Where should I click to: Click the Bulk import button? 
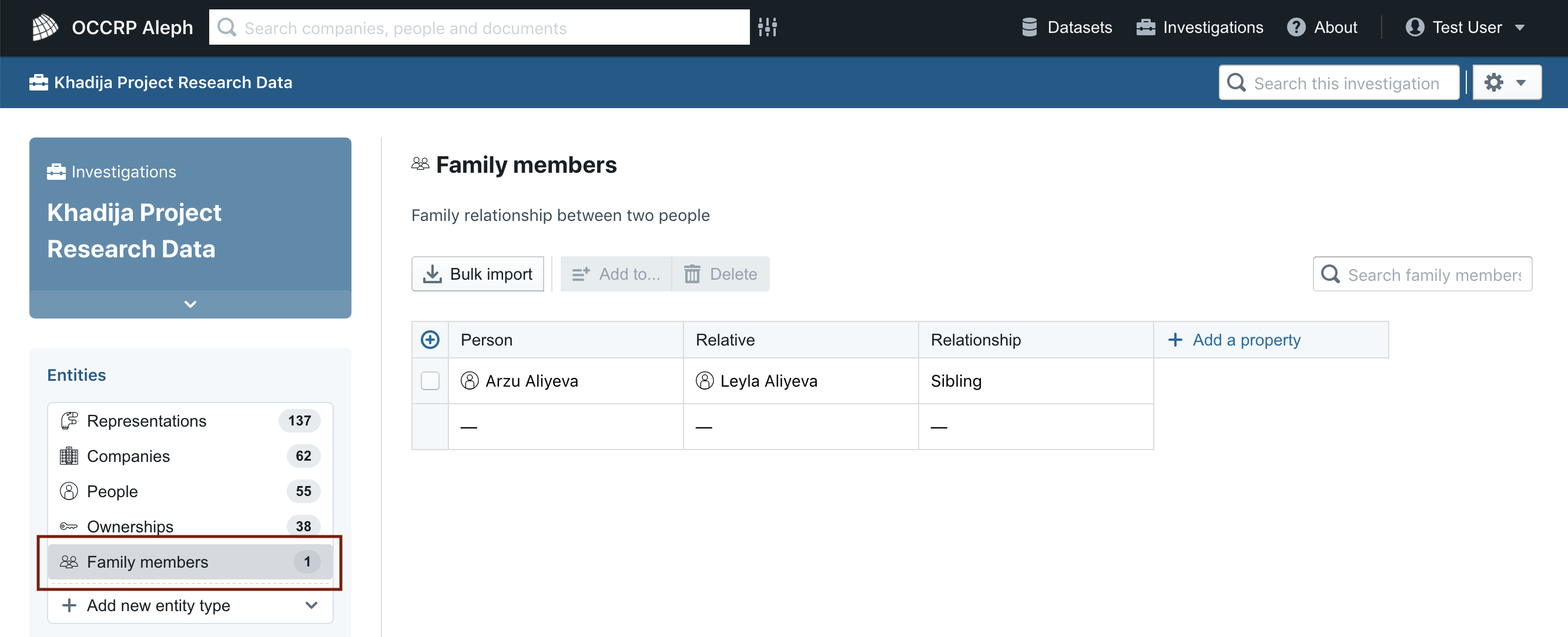pyautogui.click(x=478, y=274)
